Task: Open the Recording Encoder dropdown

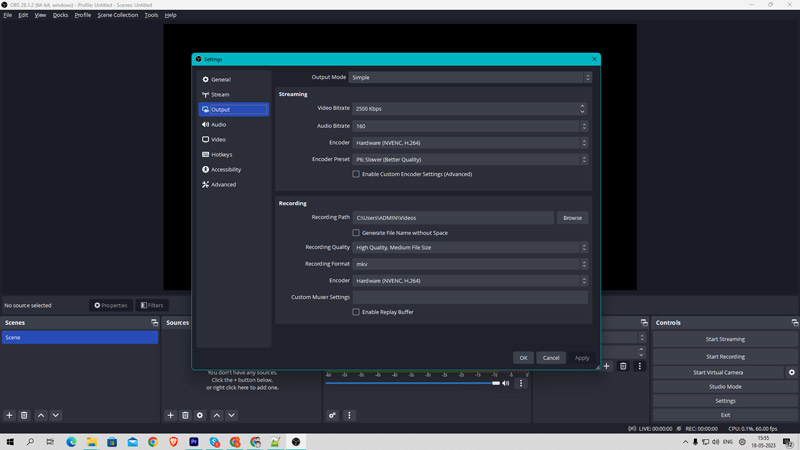Action: pos(470,281)
